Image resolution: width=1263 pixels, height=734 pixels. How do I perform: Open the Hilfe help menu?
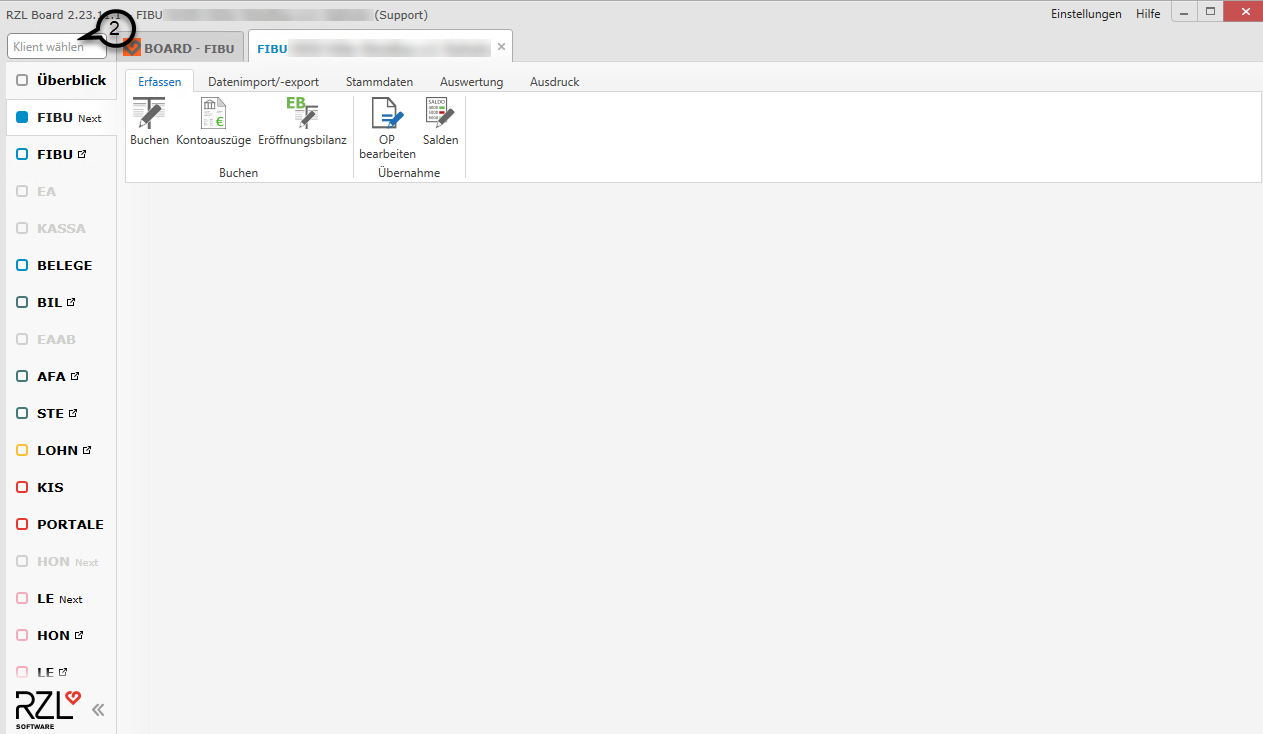tap(1148, 14)
